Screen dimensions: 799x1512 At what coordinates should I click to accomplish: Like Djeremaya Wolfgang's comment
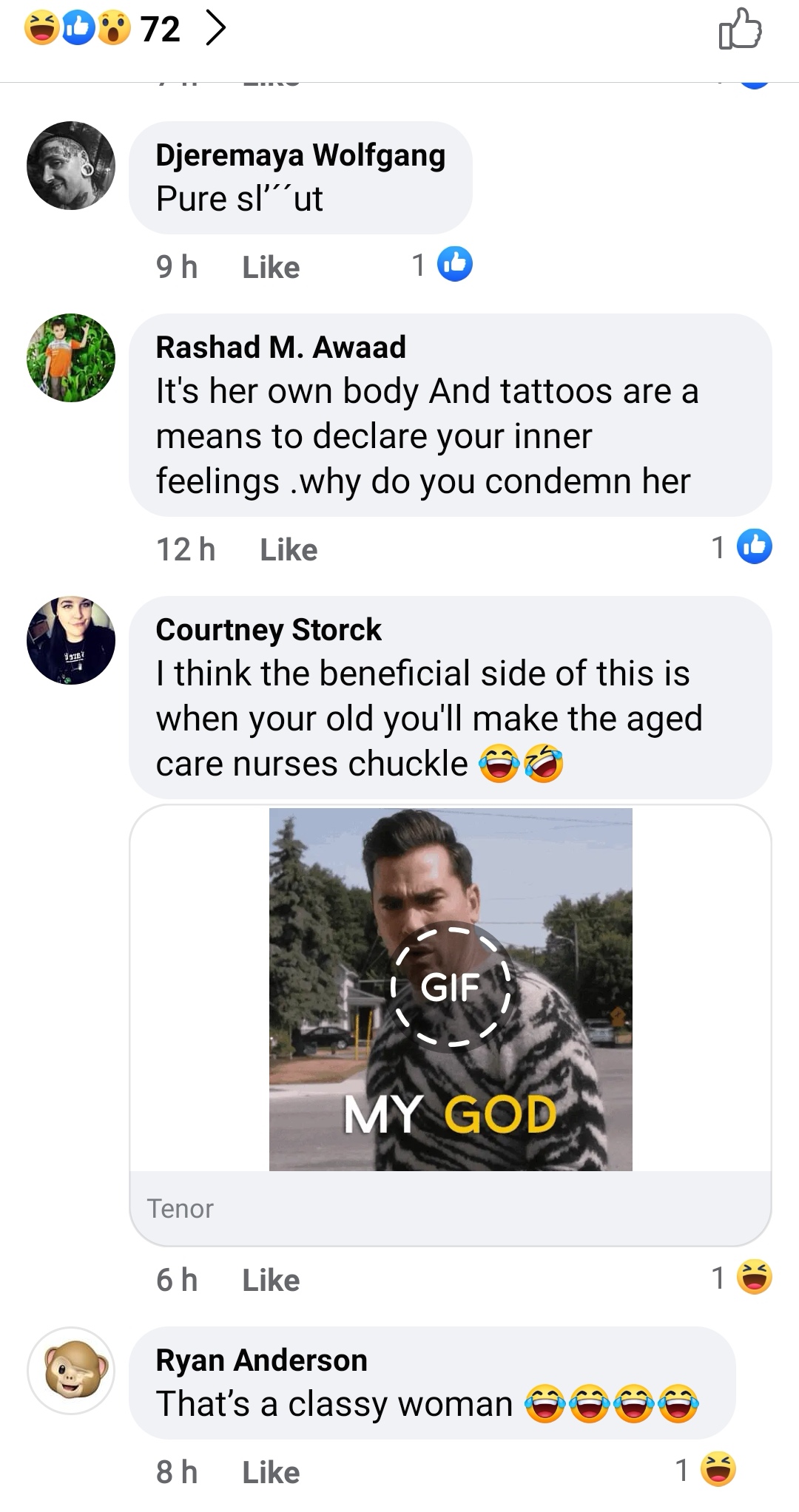tap(271, 267)
